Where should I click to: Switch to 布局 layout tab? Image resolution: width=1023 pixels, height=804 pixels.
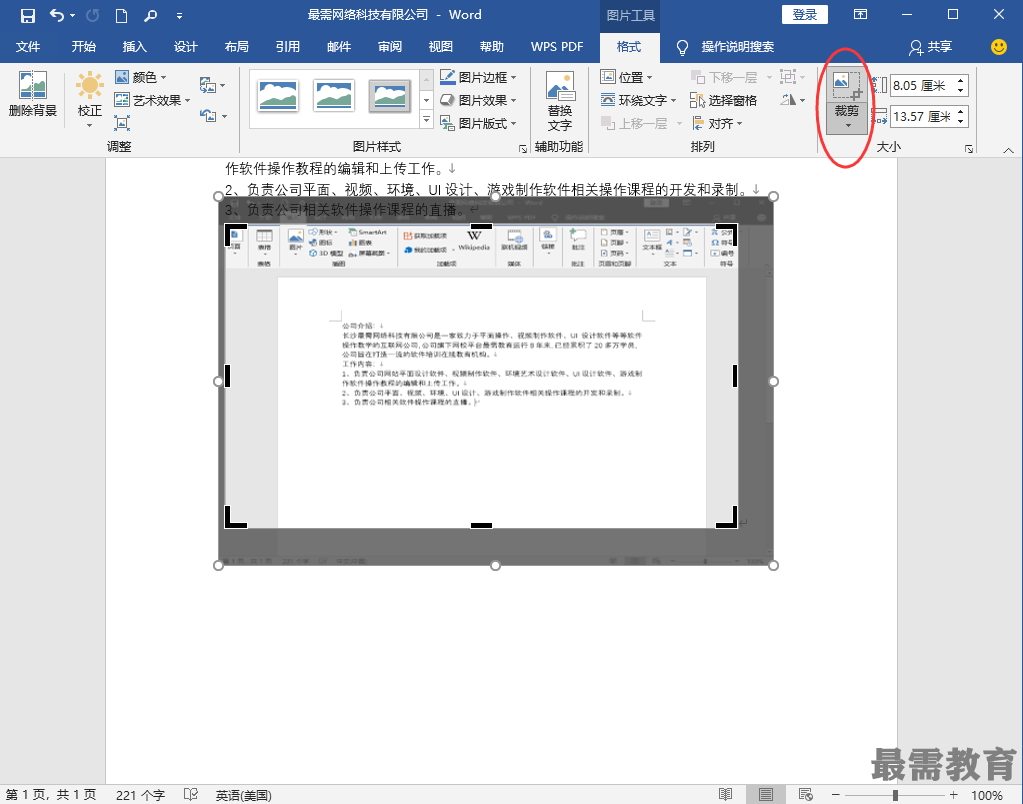pyautogui.click(x=236, y=47)
